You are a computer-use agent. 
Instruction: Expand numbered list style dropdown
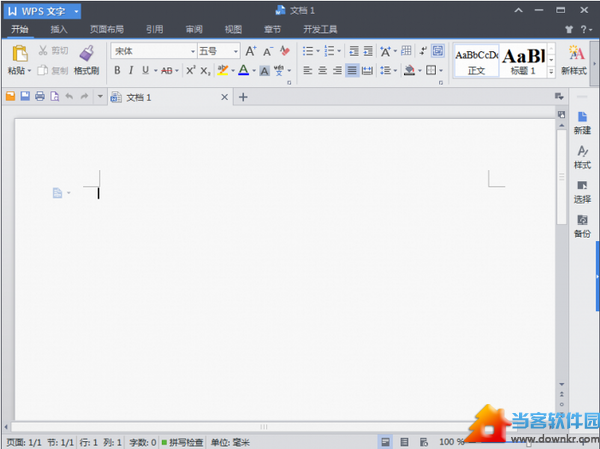point(339,51)
